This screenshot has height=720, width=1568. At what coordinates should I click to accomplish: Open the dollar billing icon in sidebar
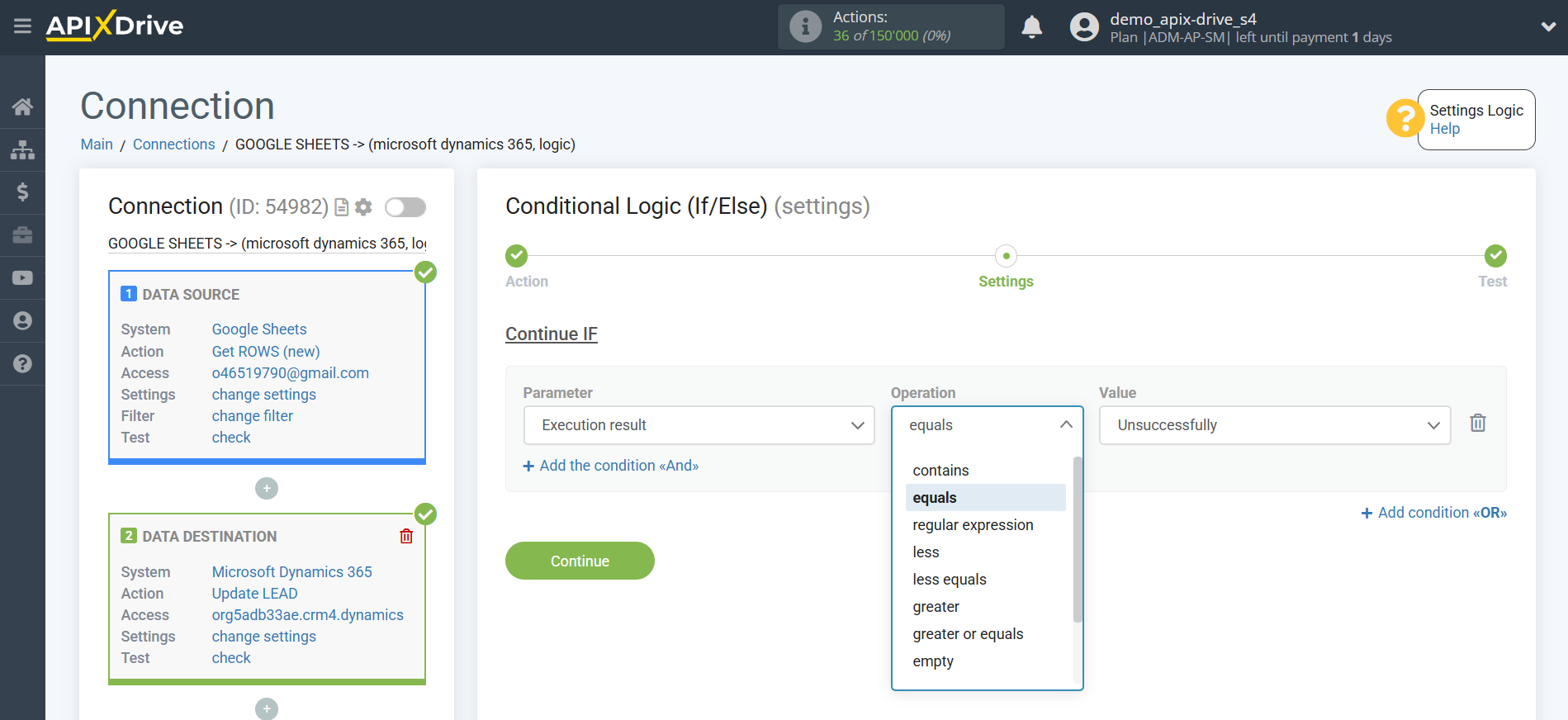[22, 192]
